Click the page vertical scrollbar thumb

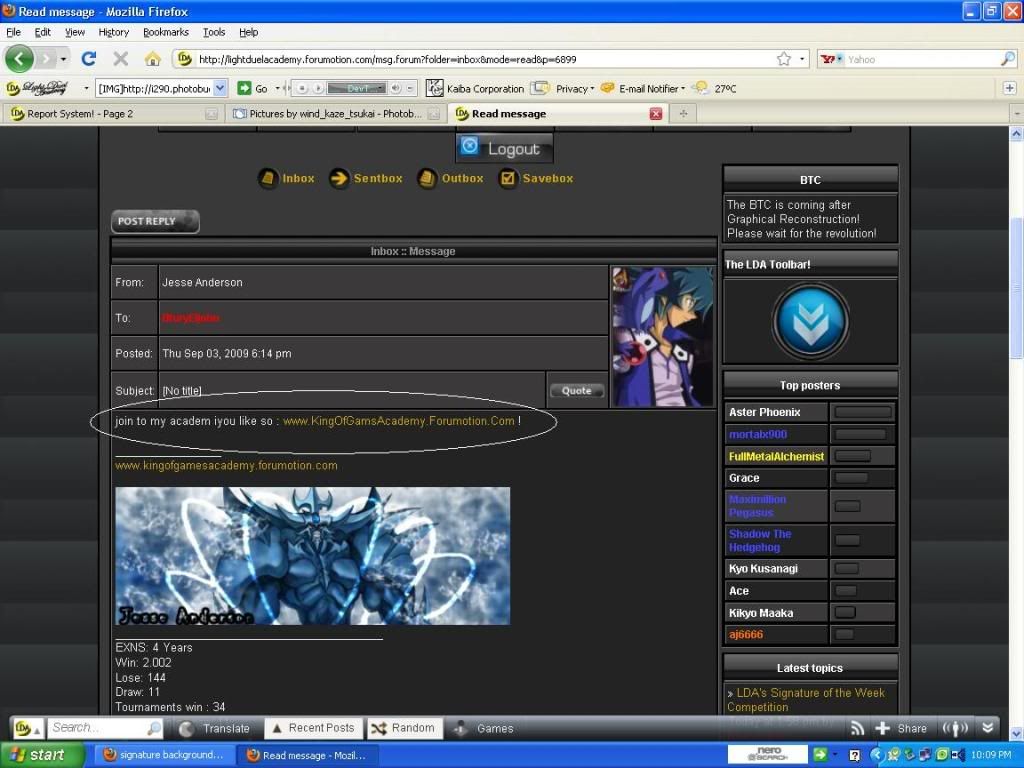(x=1017, y=287)
